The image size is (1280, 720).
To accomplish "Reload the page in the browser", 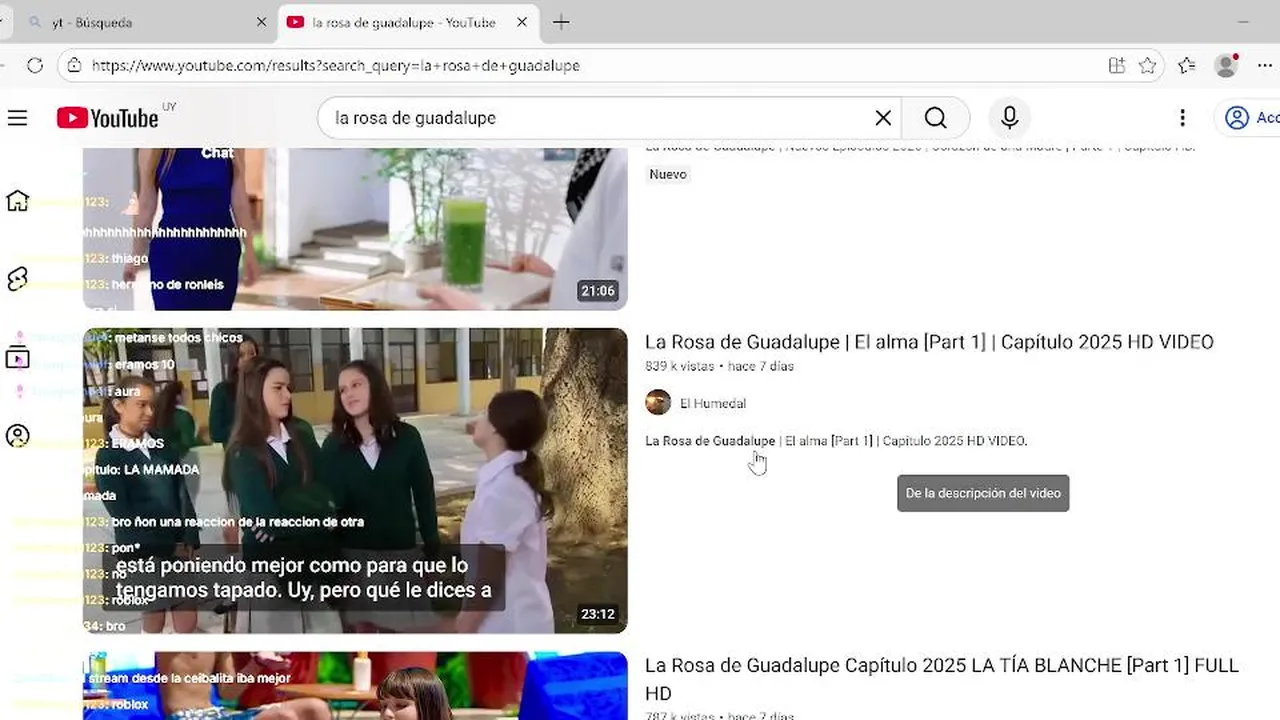I will pyautogui.click(x=35, y=66).
